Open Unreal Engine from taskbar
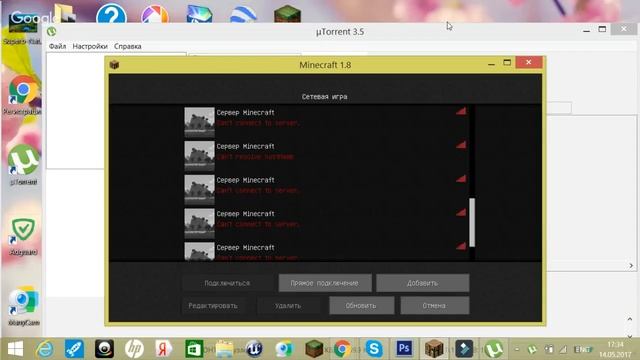The width and height of the screenshot is (640, 360). (x=254, y=349)
